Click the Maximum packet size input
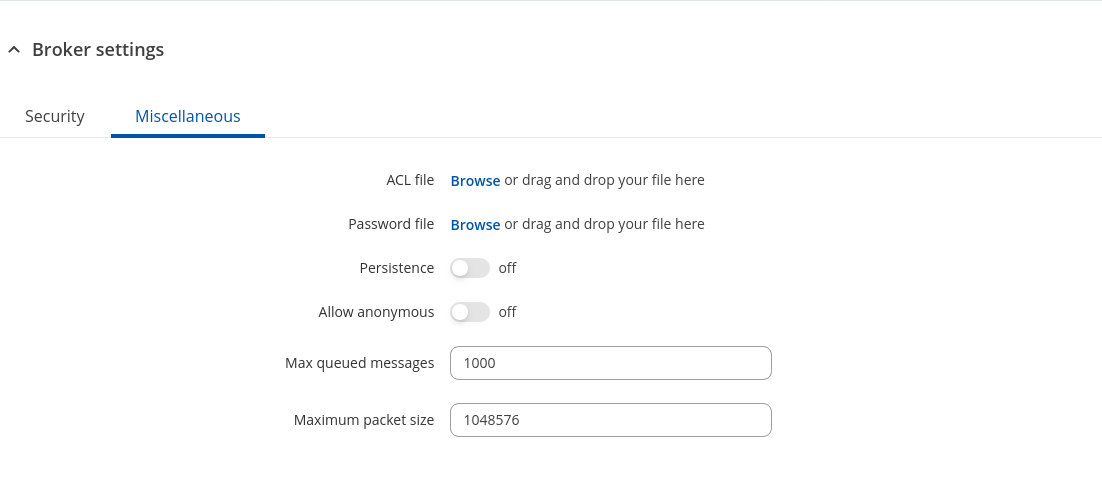The image size is (1102, 492). 611,420
